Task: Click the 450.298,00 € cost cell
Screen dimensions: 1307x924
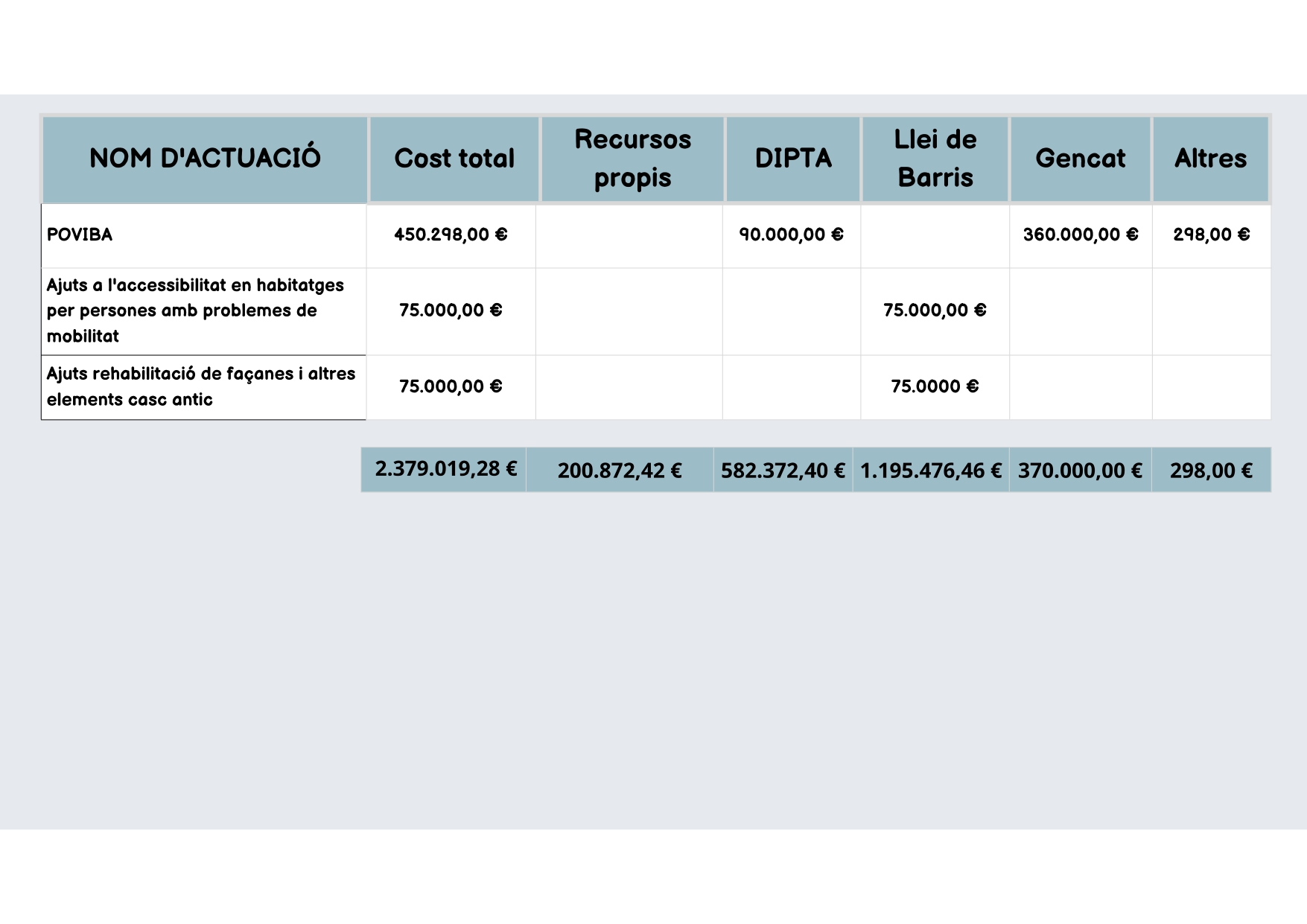Action: (451, 235)
